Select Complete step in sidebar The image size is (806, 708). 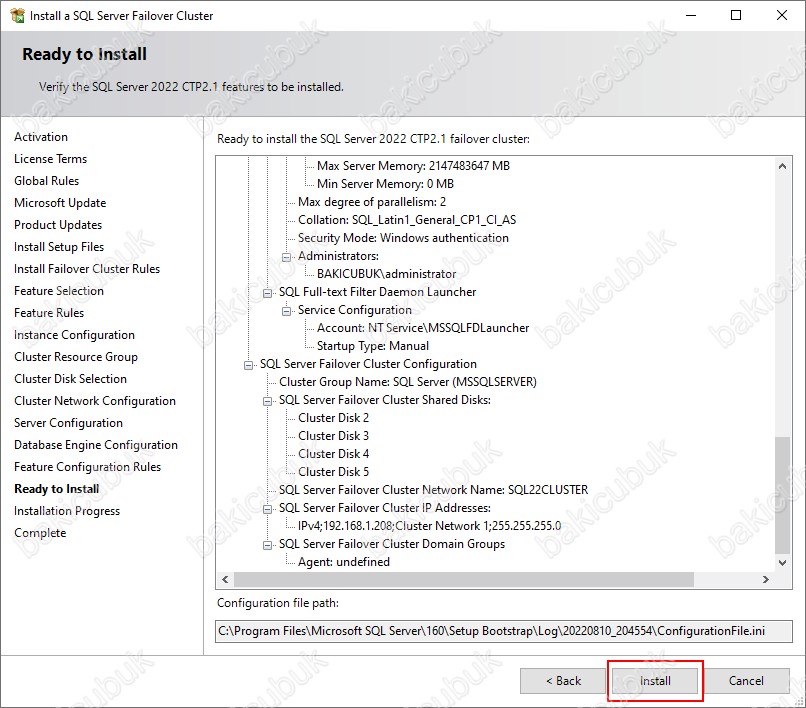[x=40, y=533]
